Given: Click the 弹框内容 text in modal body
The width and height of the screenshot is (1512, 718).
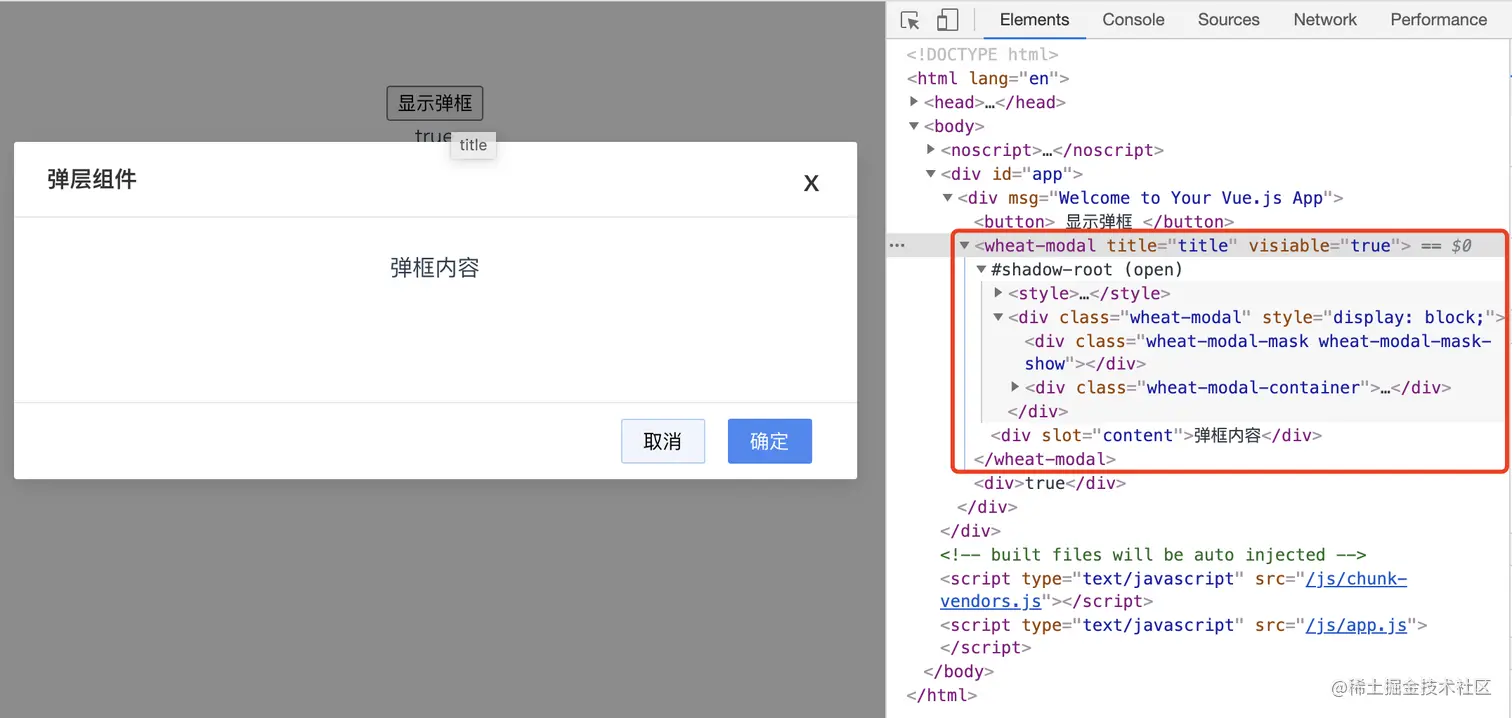Looking at the screenshot, I should pyautogui.click(x=435, y=268).
